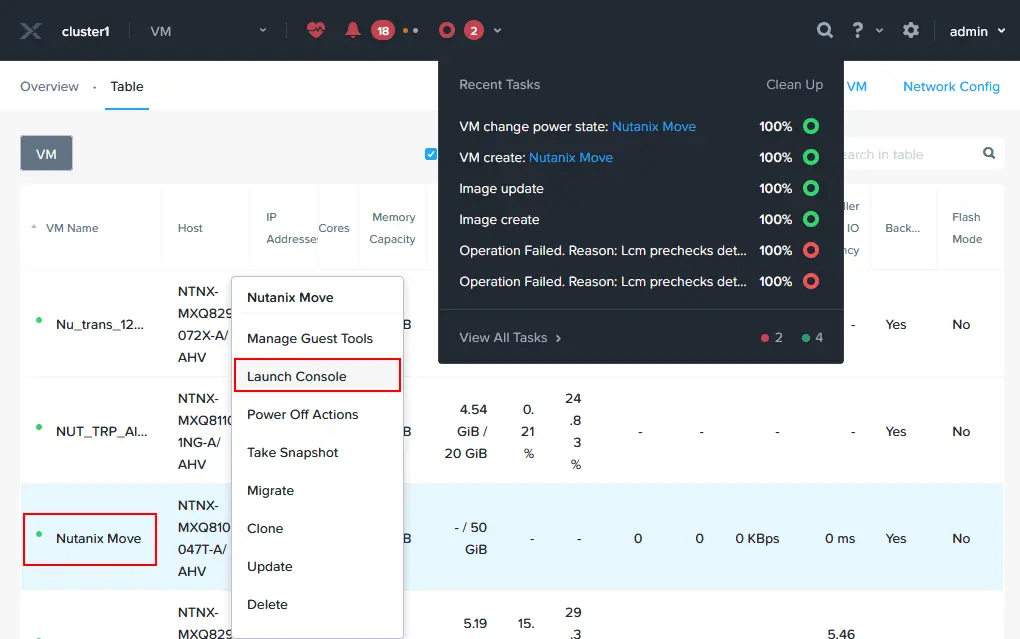The width and height of the screenshot is (1020, 639).
Task: Choose Clone from the context menu
Action: (x=265, y=528)
